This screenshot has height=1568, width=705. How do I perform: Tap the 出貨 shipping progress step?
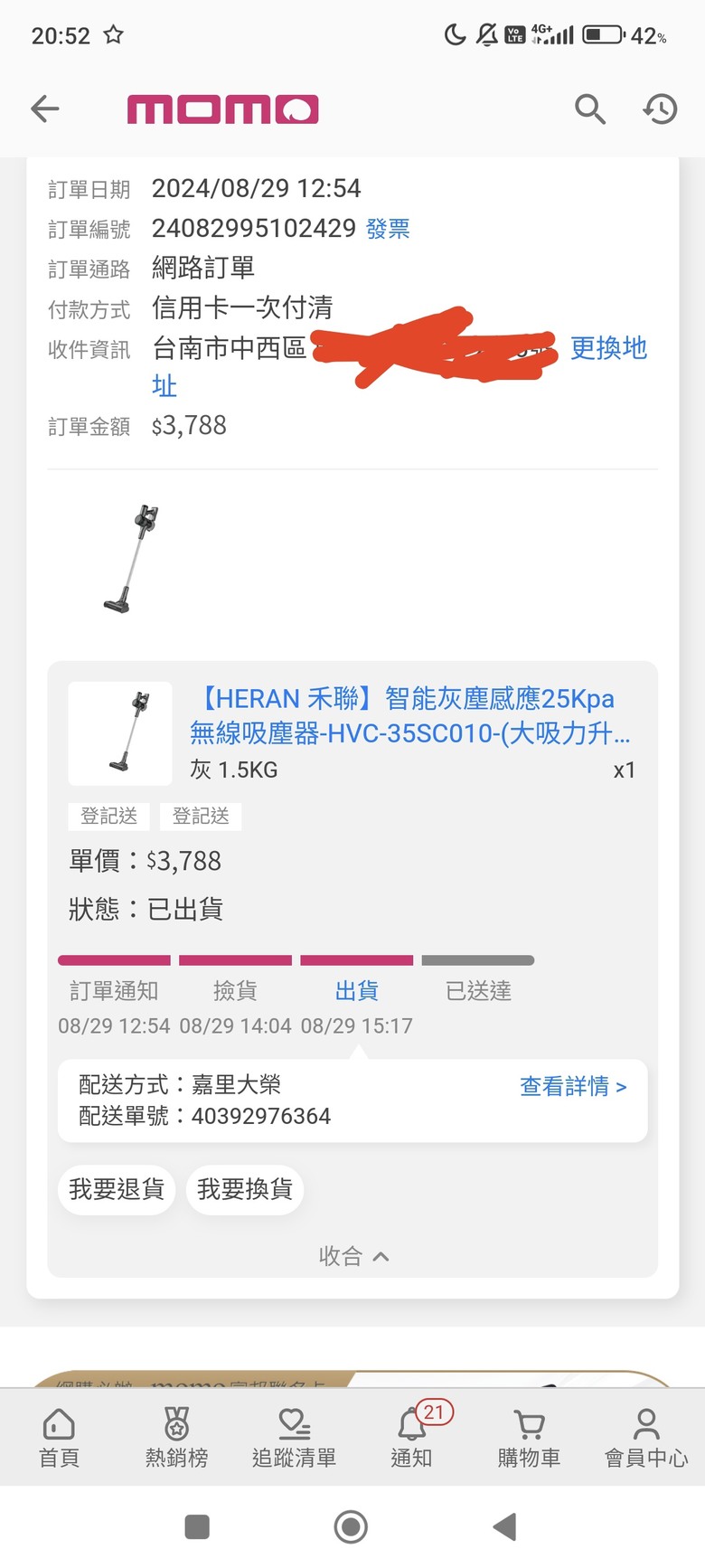click(356, 990)
